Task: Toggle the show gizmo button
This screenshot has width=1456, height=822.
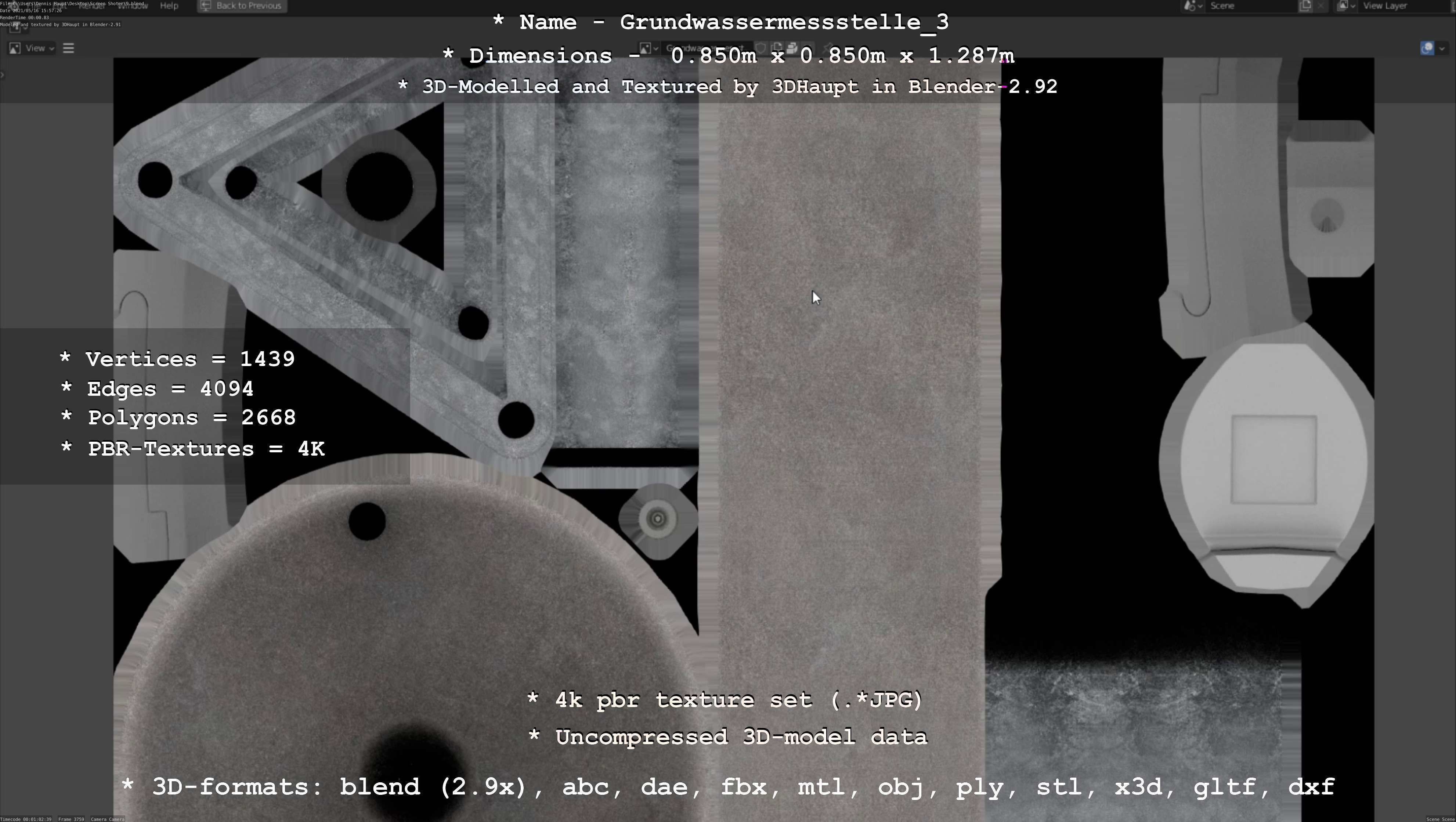Action: coord(1427,48)
